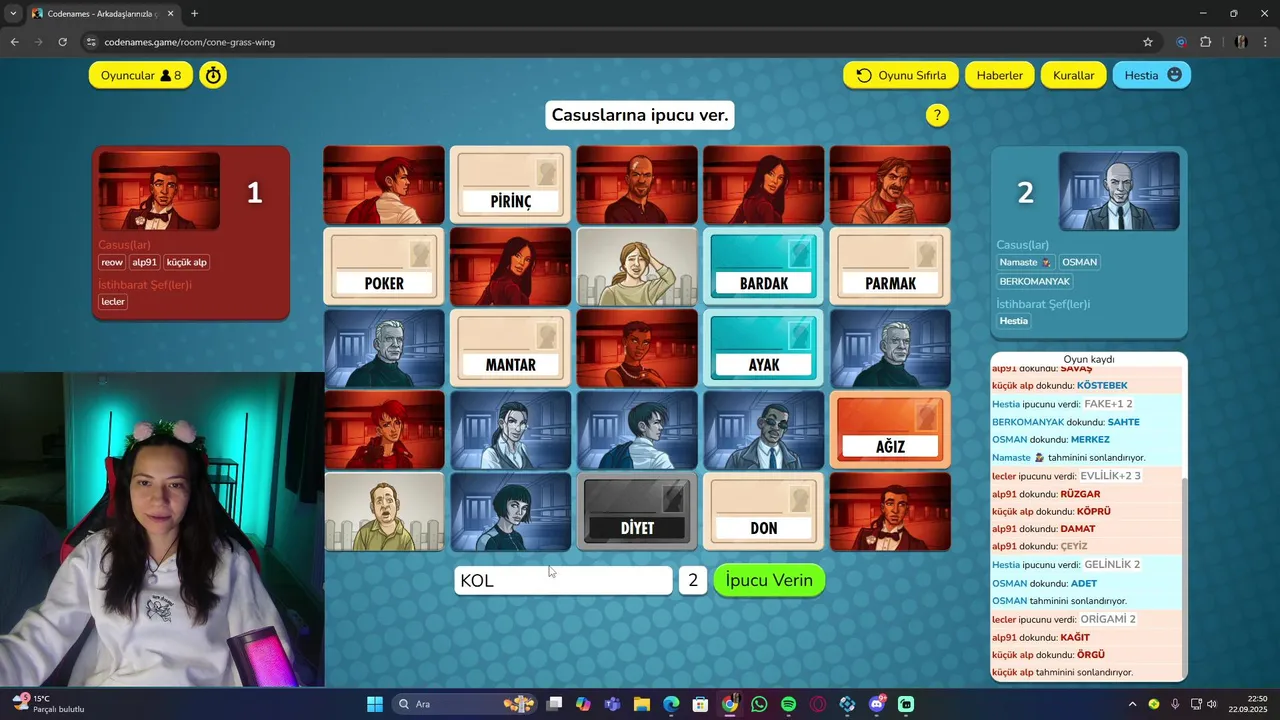
Task: Open Spotify from the taskbar
Action: (788, 704)
